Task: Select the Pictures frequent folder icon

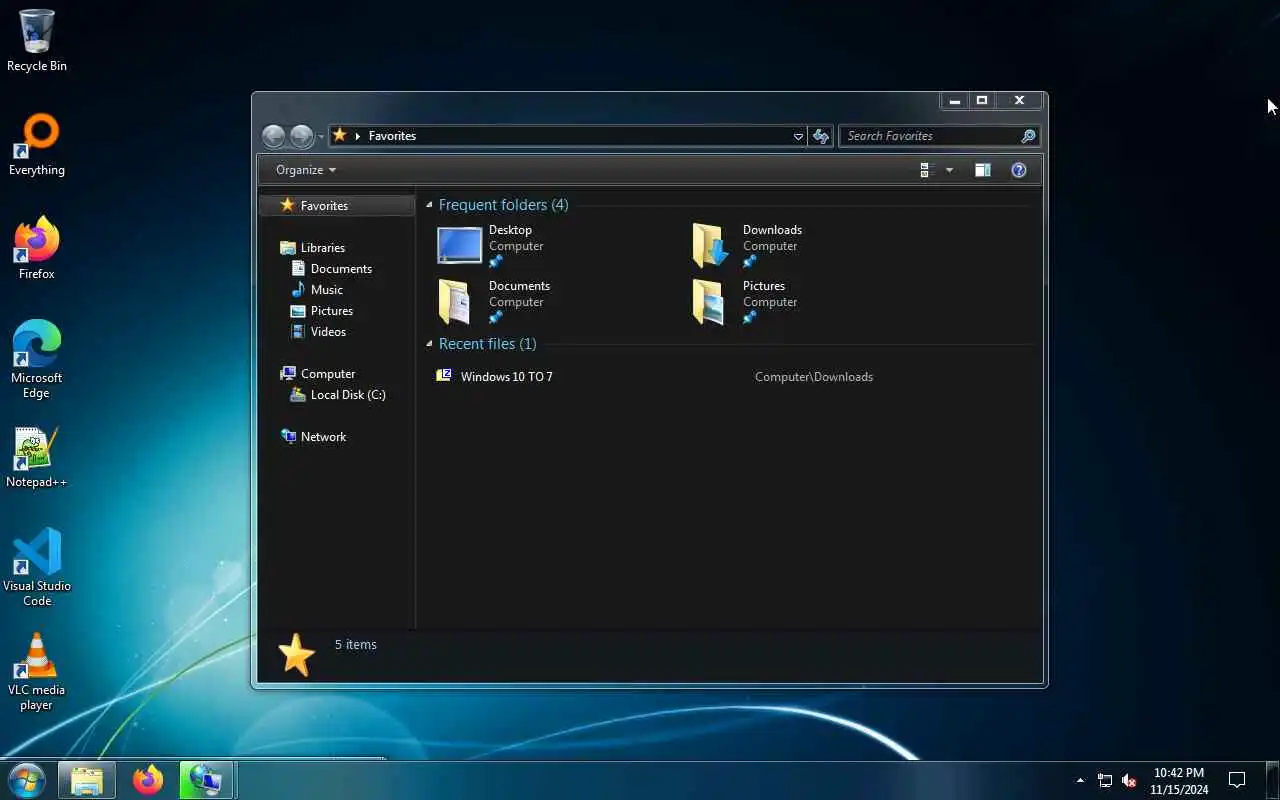Action: (x=709, y=302)
